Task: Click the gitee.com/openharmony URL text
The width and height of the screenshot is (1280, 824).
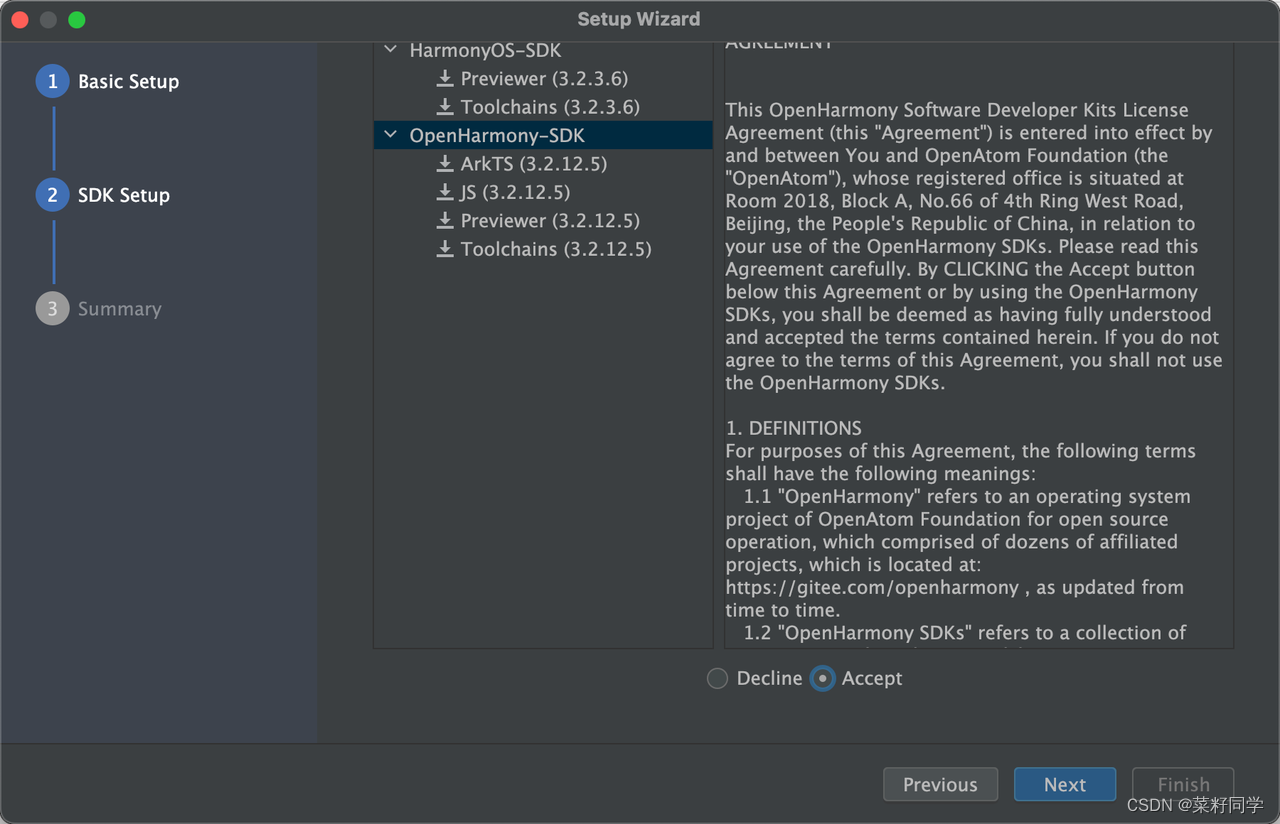Action: click(x=872, y=588)
